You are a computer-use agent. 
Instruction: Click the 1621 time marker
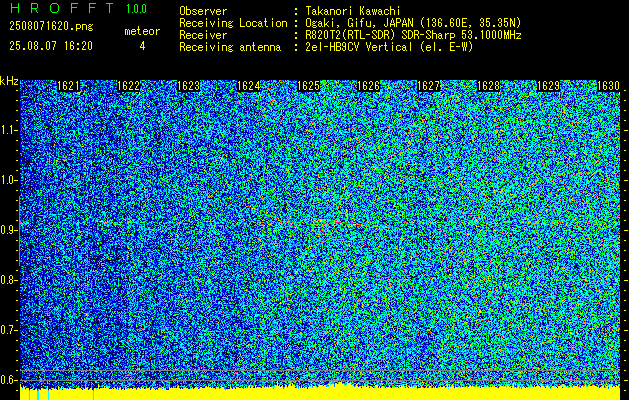[69, 86]
